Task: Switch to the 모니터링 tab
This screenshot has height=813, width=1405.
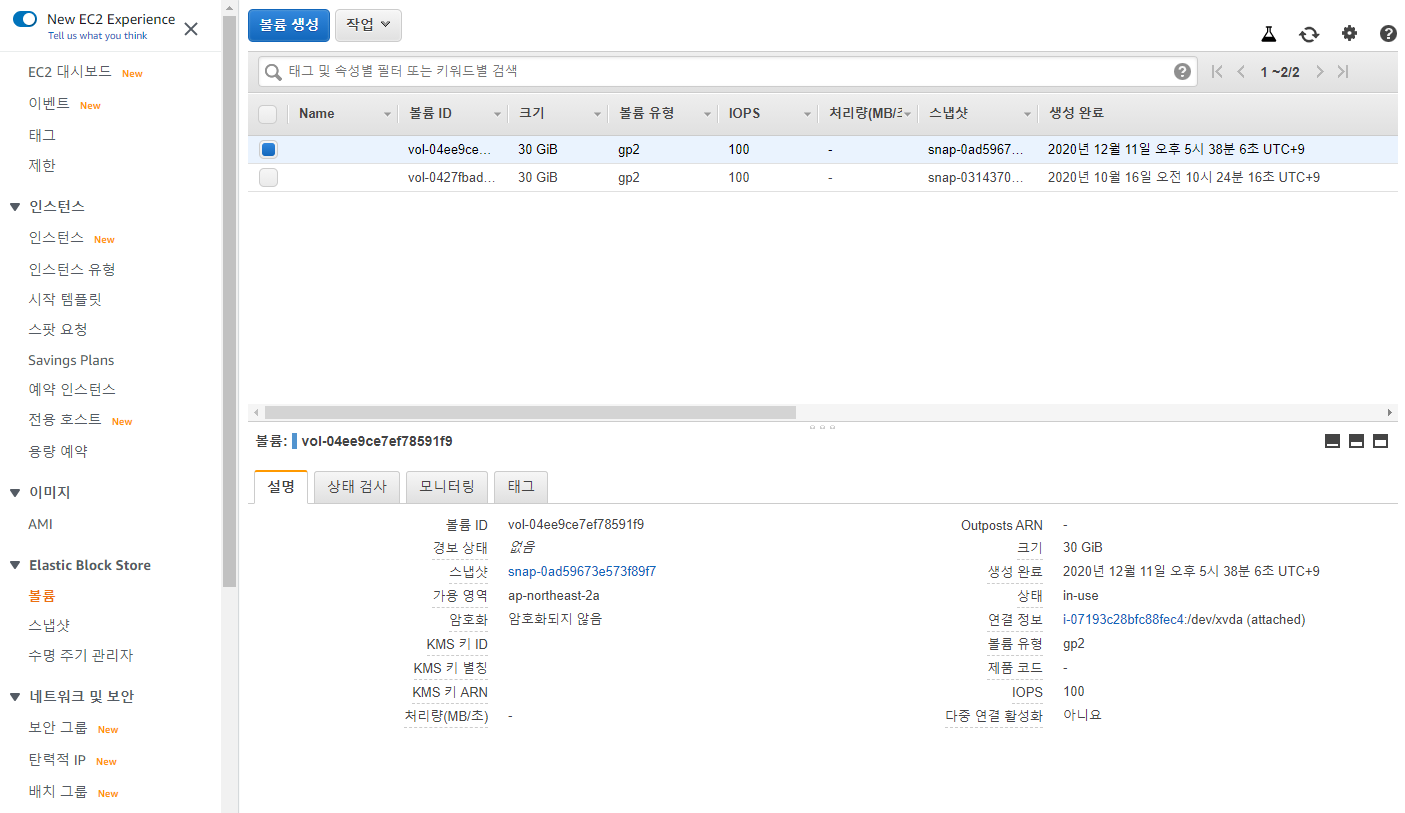Action: click(447, 487)
